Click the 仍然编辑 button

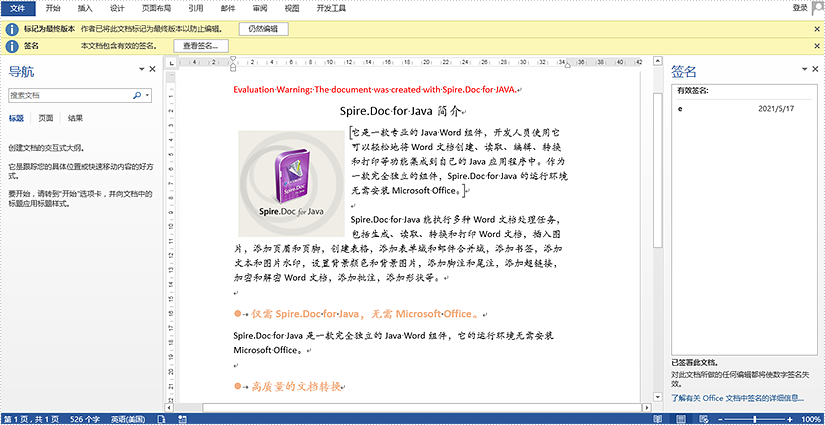(x=264, y=29)
